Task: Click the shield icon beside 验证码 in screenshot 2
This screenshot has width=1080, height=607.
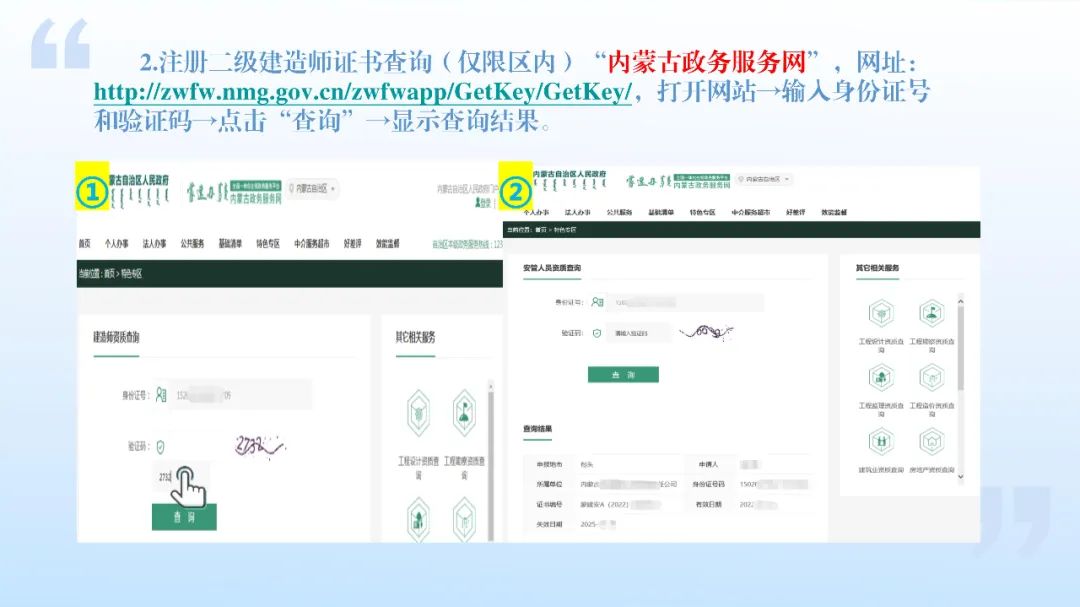Action: [596, 333]
